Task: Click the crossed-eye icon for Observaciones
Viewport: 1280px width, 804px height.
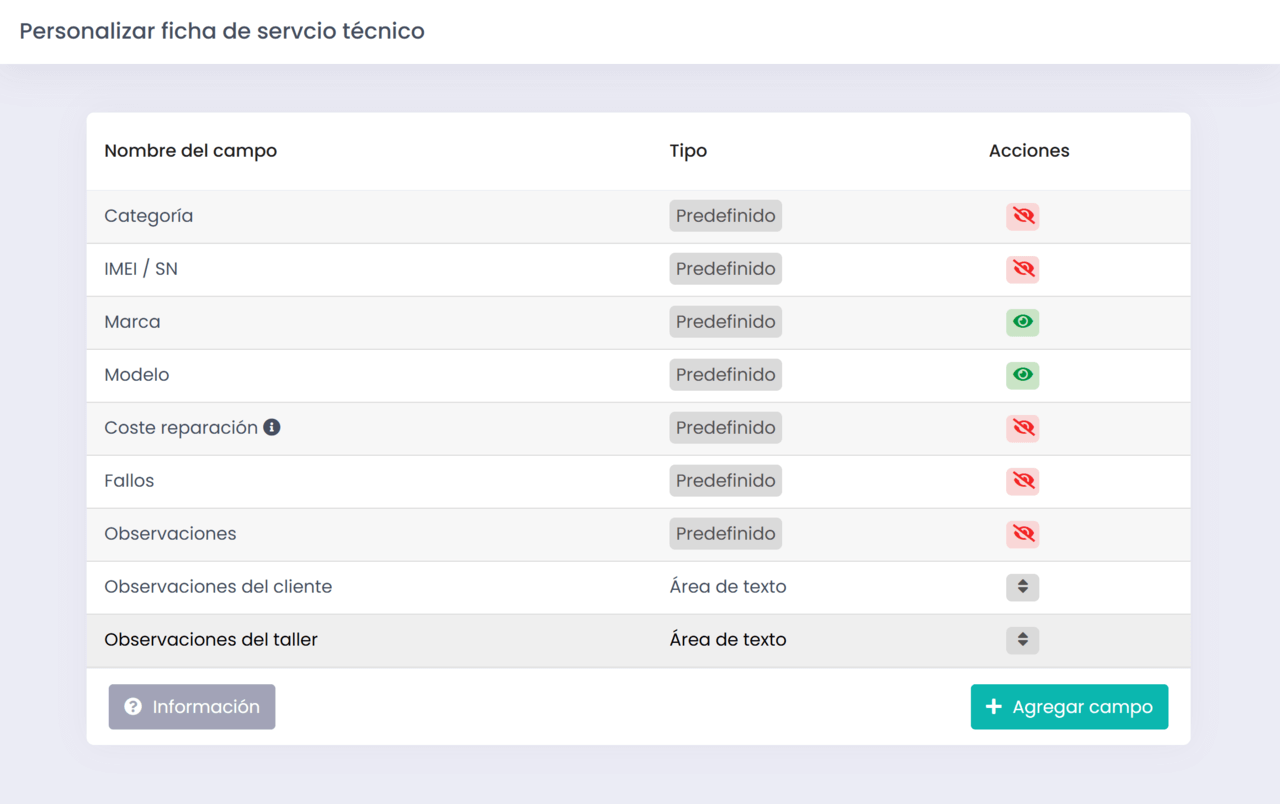Action: click(1022, 534)
